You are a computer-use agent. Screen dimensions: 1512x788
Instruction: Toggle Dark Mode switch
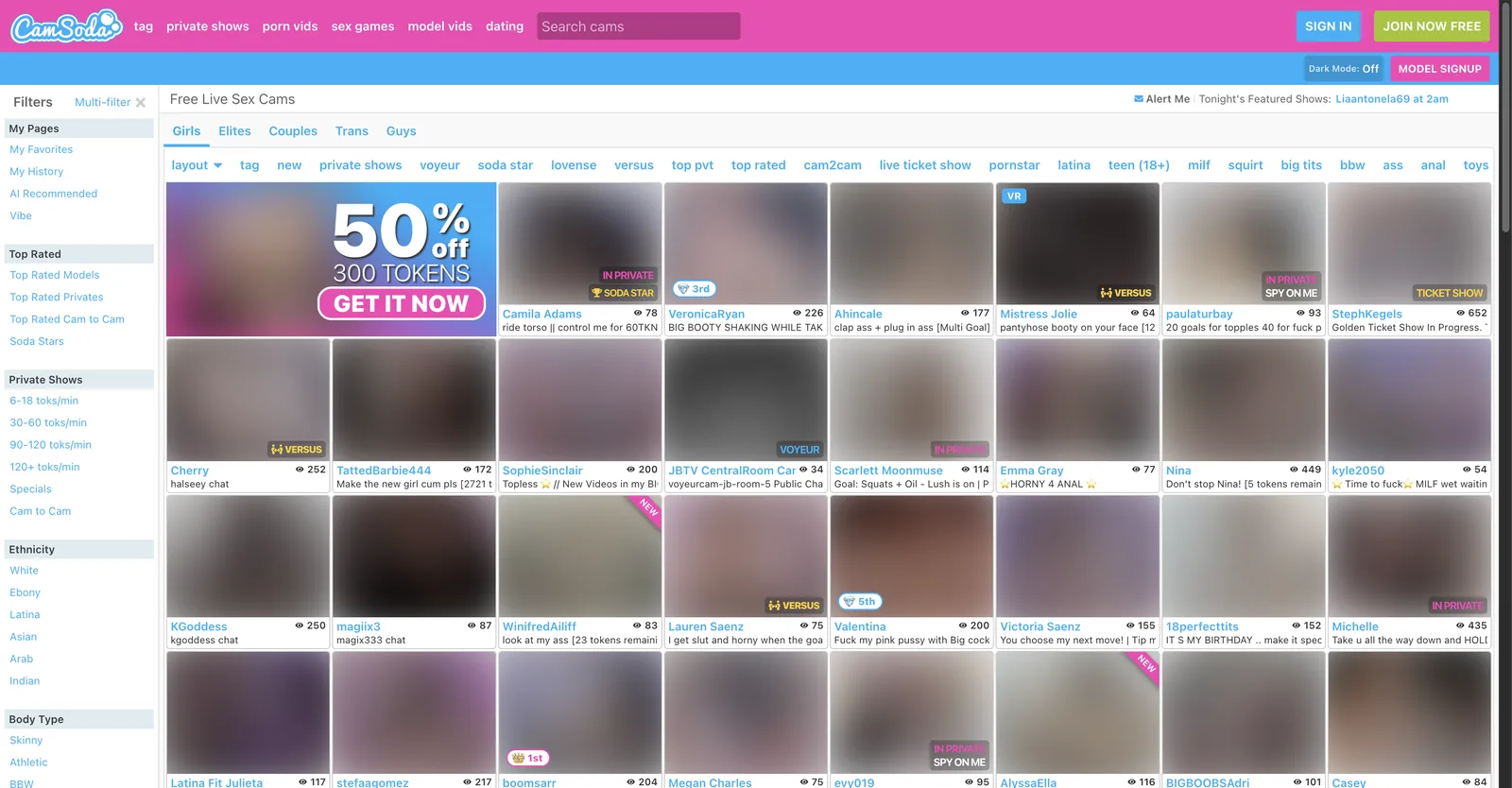[x=1344, y=69]
